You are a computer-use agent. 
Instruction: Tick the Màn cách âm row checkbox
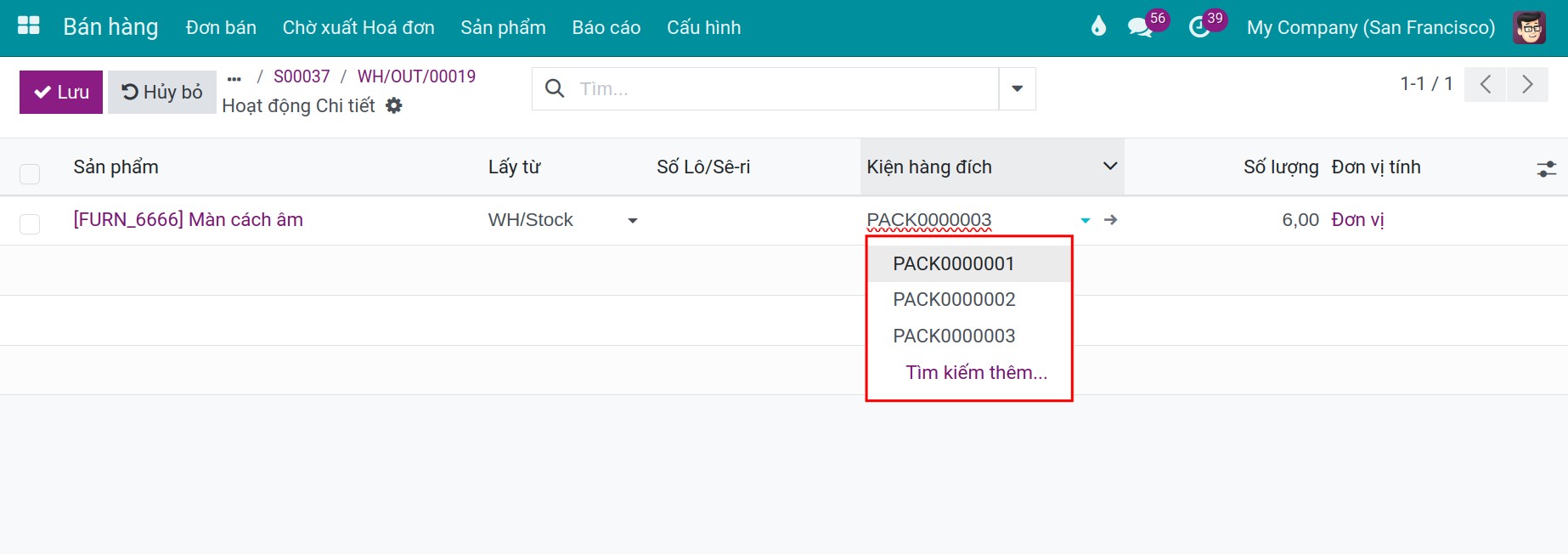pos(30,223)
